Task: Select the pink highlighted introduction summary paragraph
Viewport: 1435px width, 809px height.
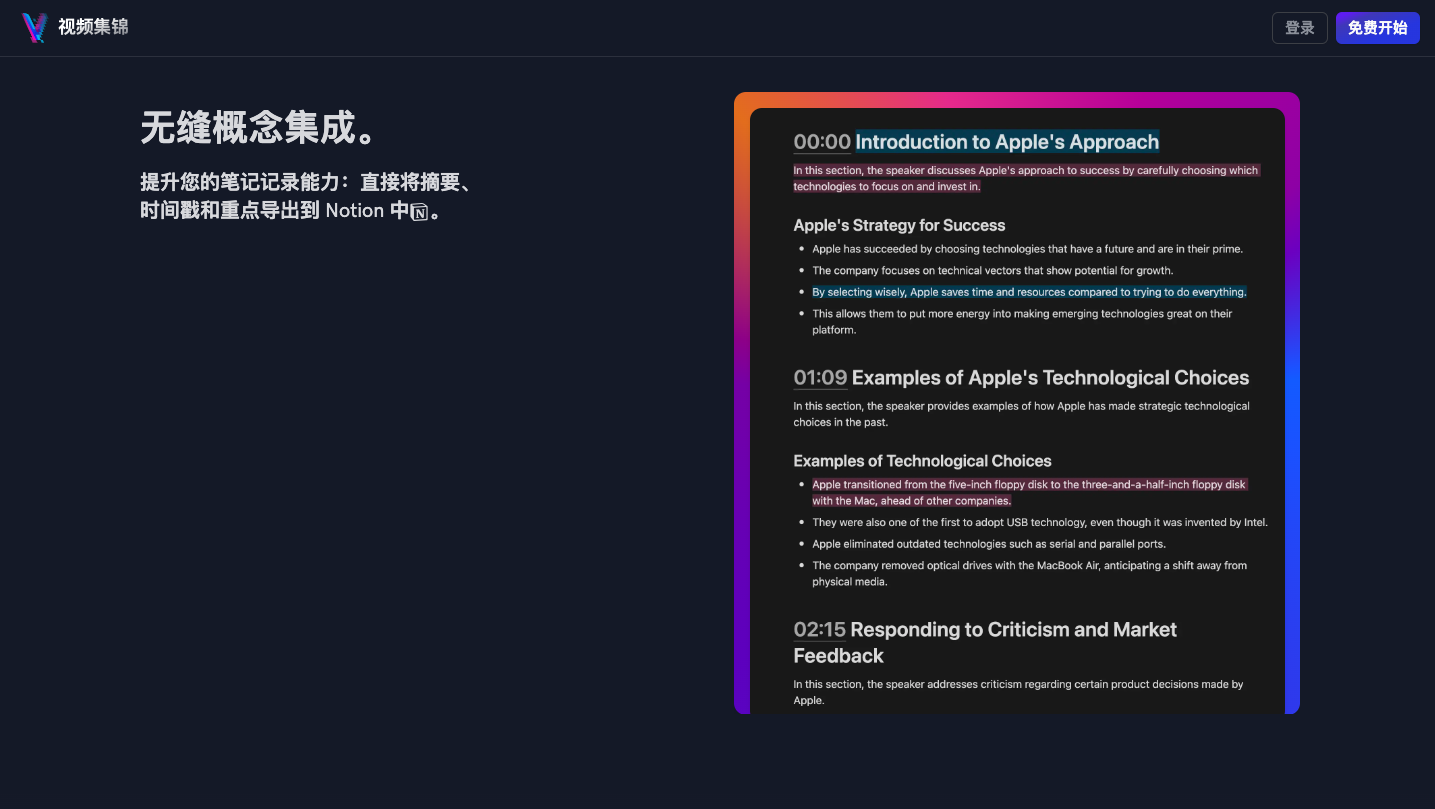Action: [x=1025, y=178]
